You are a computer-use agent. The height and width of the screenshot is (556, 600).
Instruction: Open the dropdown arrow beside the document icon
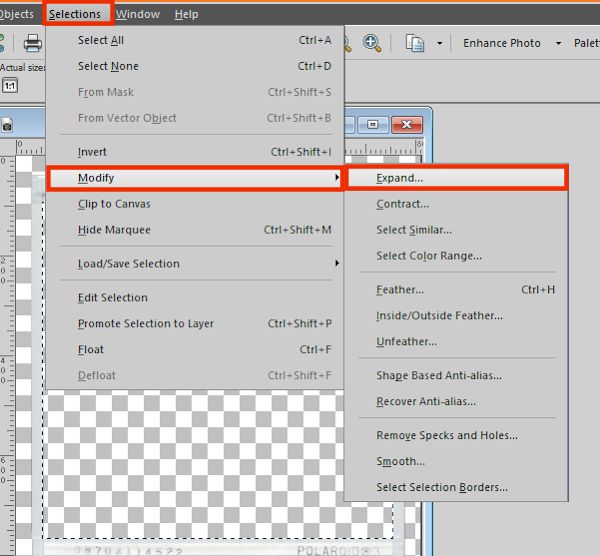[x=440, y=43]
